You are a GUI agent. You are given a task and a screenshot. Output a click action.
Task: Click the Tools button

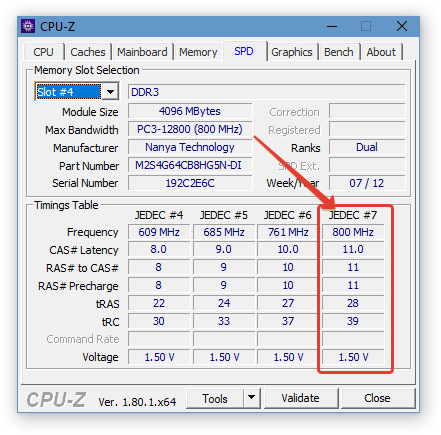point(215,398)
